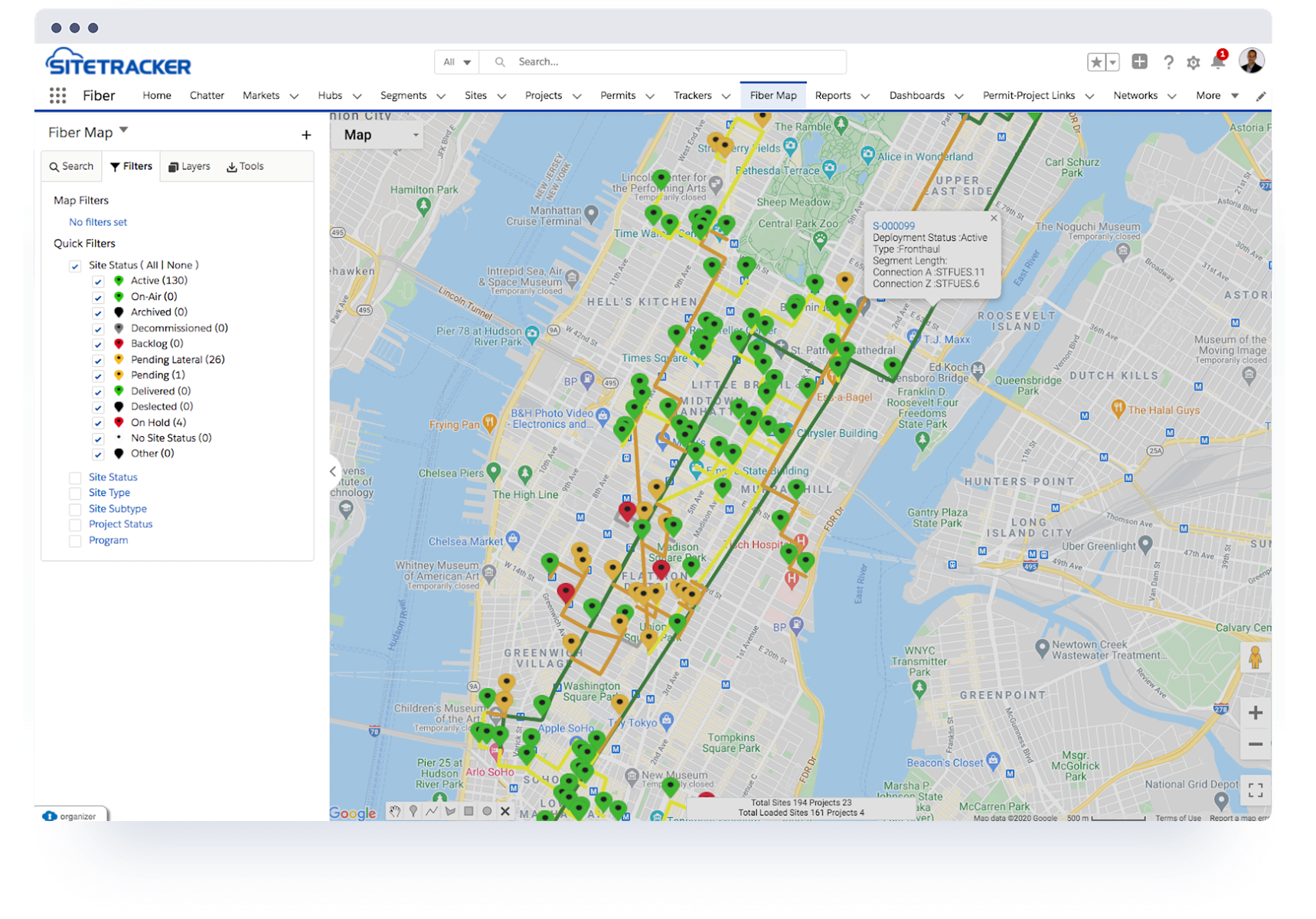Open the App Launcher grid
Viewport: 1316px width, 919px height.
57,96
